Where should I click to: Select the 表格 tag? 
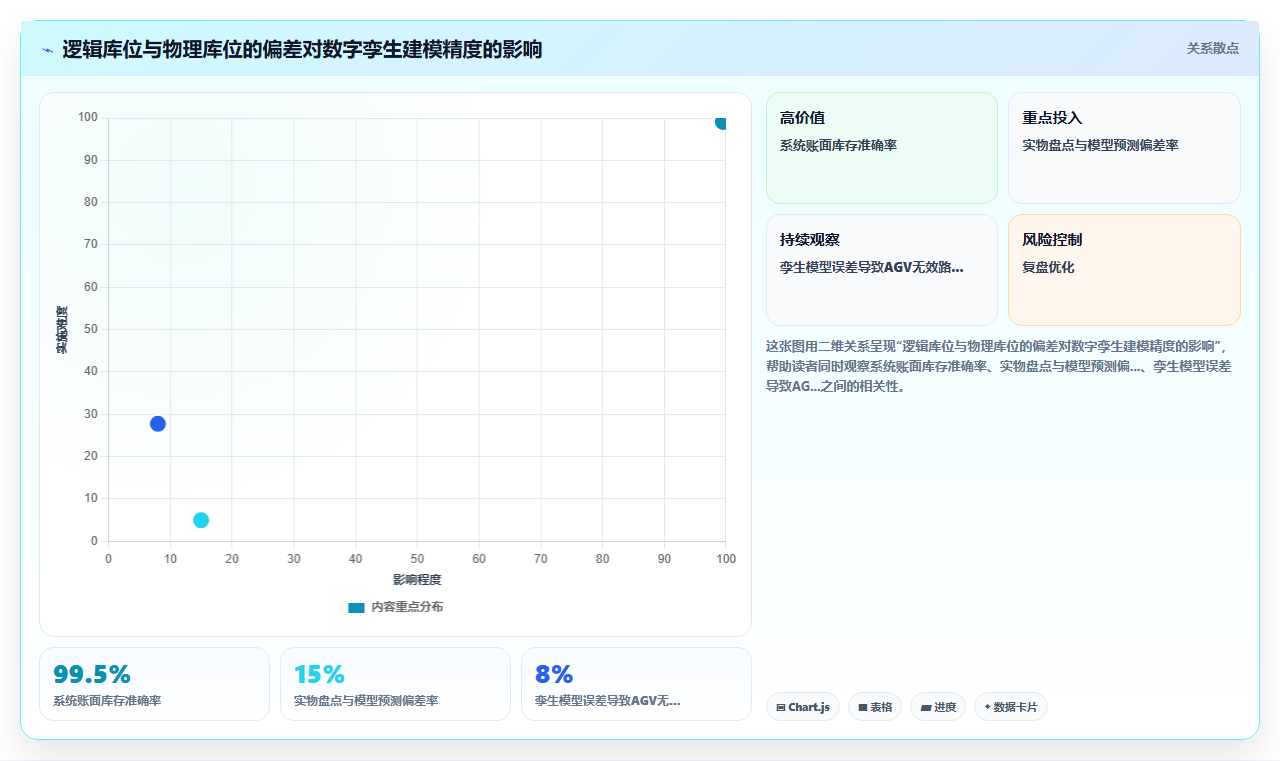pos(875,707)
